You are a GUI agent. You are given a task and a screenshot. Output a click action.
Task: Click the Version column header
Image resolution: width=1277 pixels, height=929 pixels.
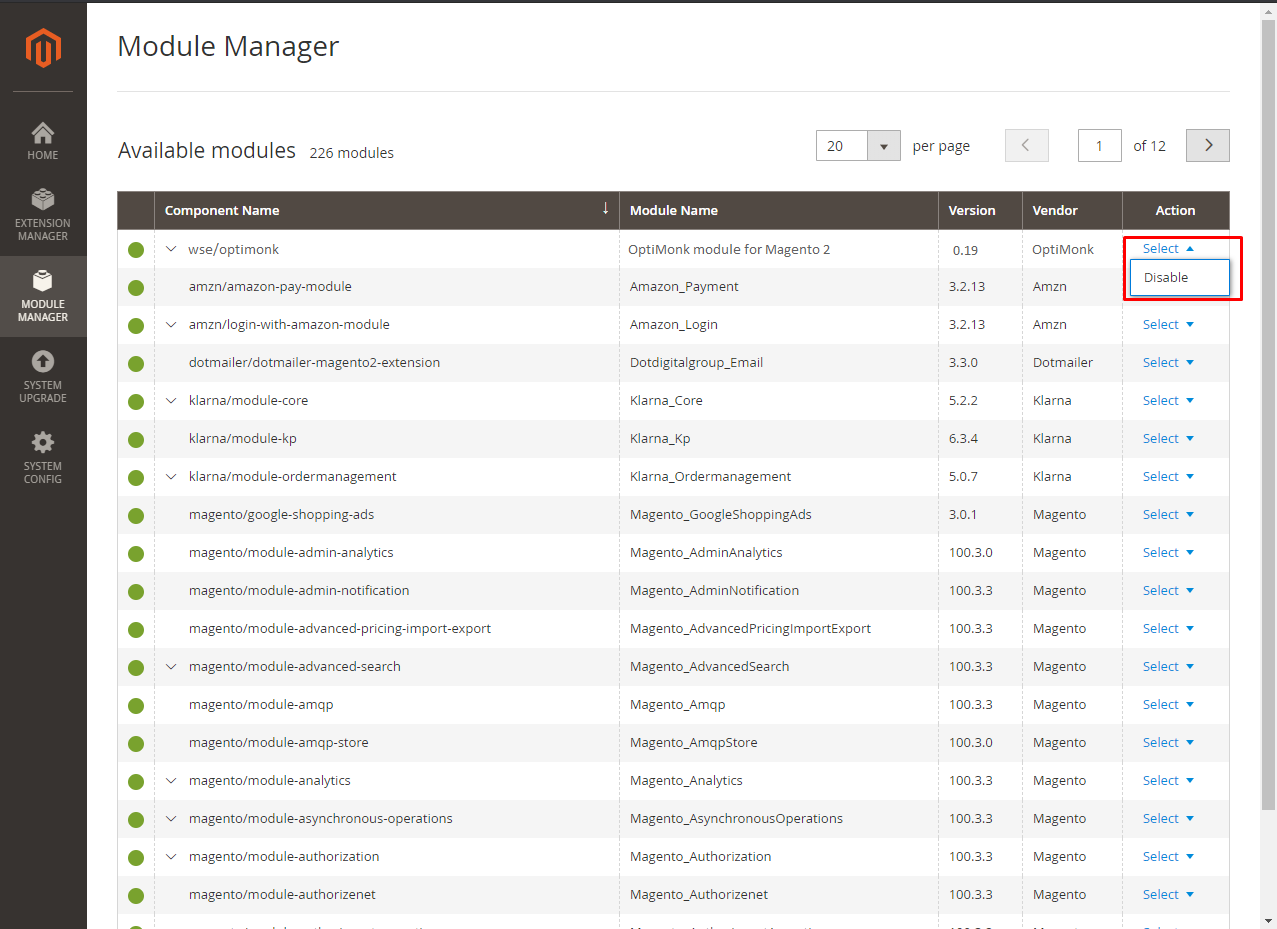[x=980, y=210]
